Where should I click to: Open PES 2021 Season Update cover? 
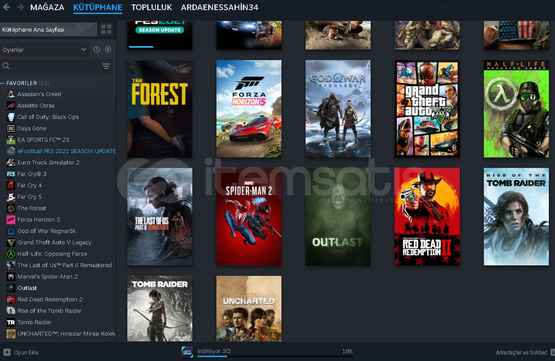point(160,35)
